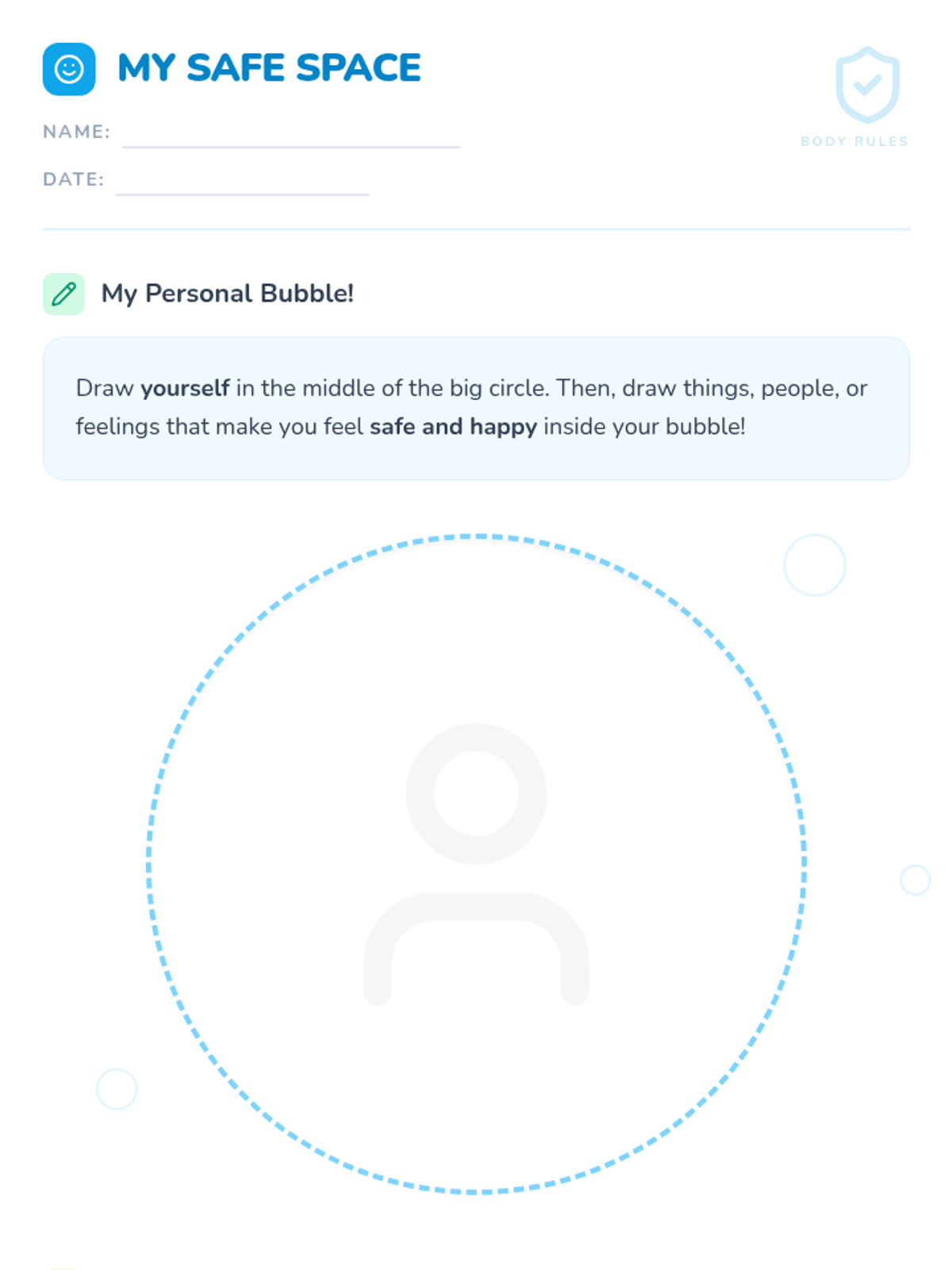Click the horizontal divider under the header
The height and width of the screenshot is (1270, 952).
click(x=476, y=229)
